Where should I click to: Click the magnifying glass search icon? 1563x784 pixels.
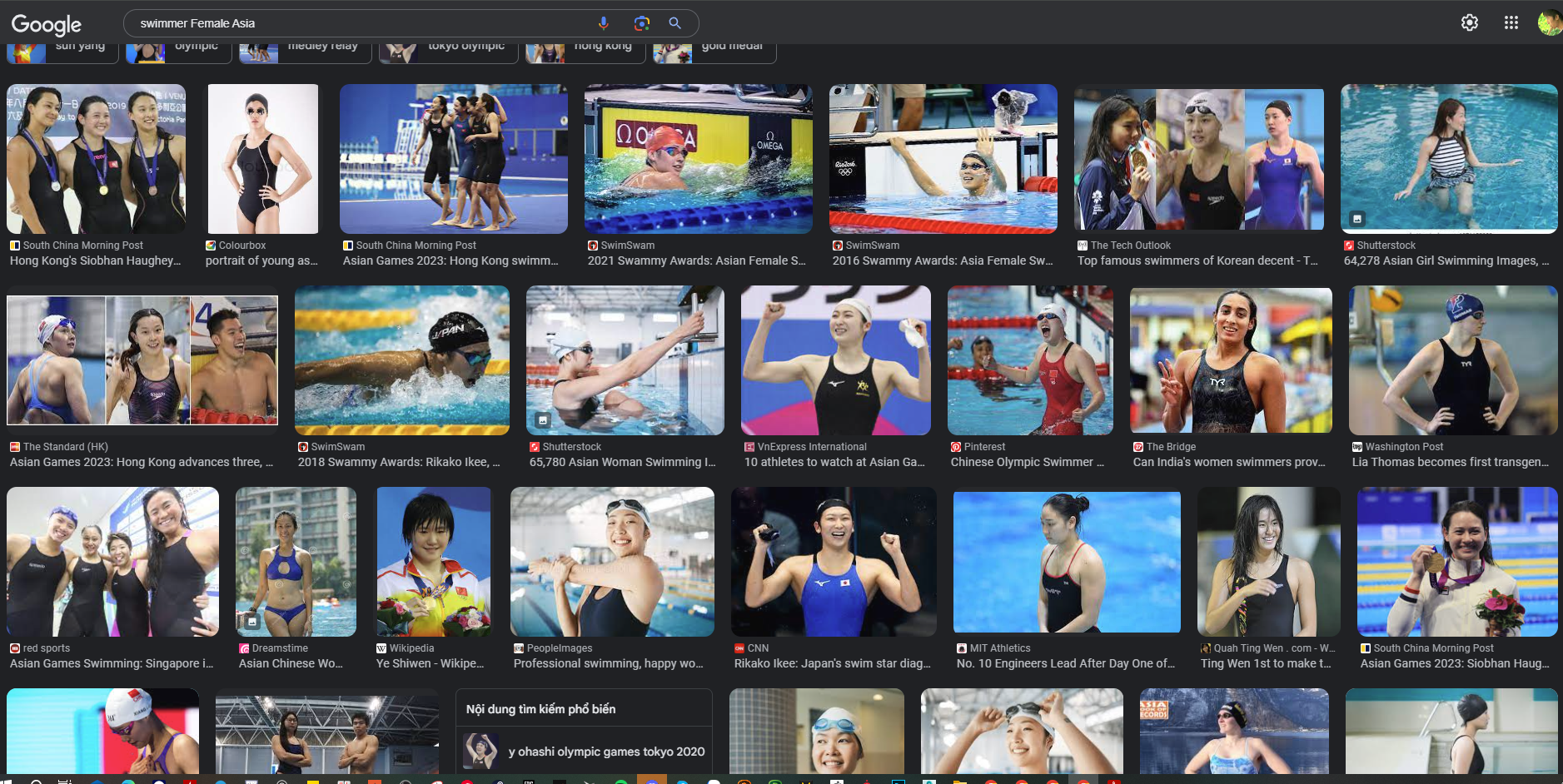coord(675,23)
